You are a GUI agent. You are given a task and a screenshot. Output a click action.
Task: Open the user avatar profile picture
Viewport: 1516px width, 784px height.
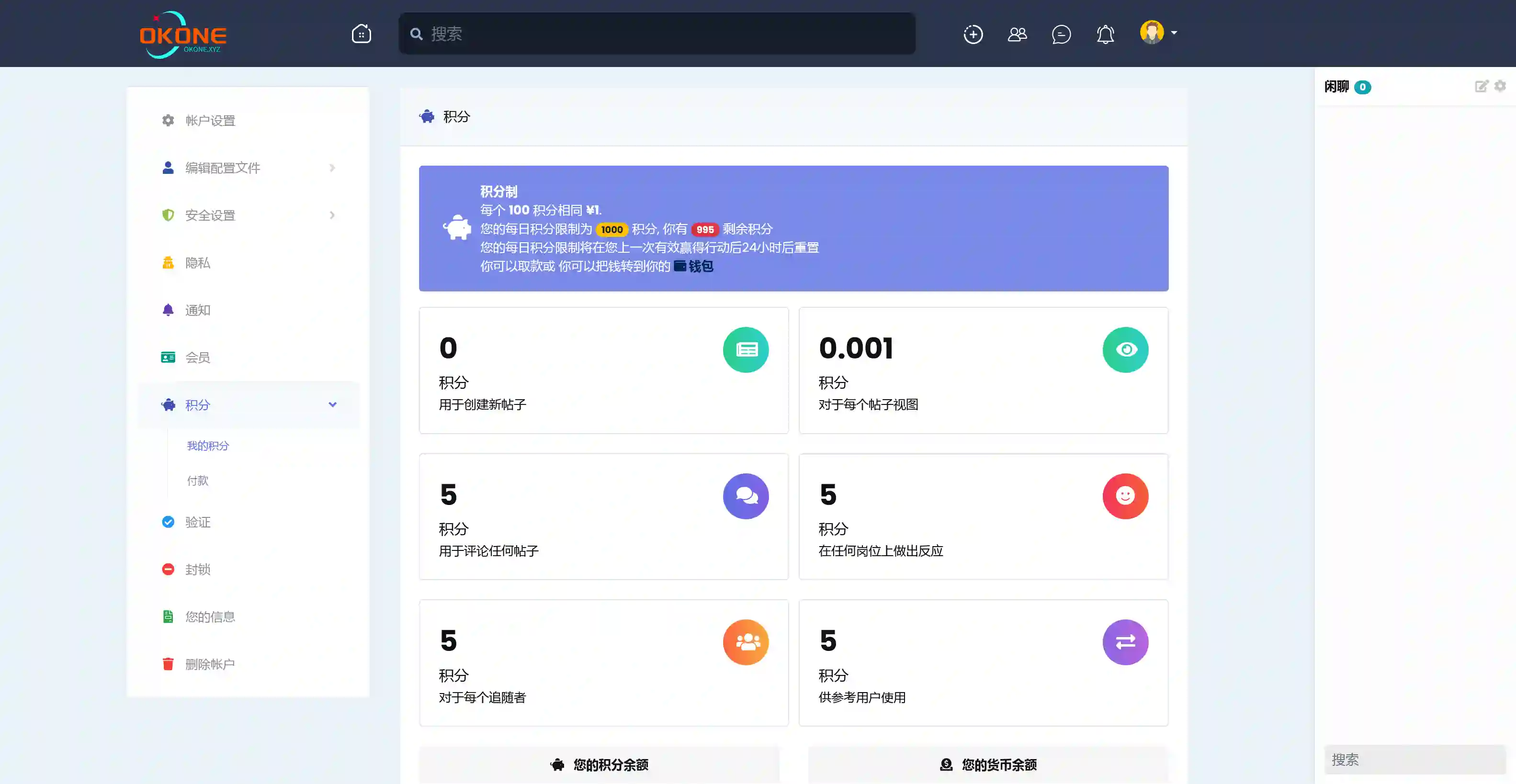click(1151, 33)
